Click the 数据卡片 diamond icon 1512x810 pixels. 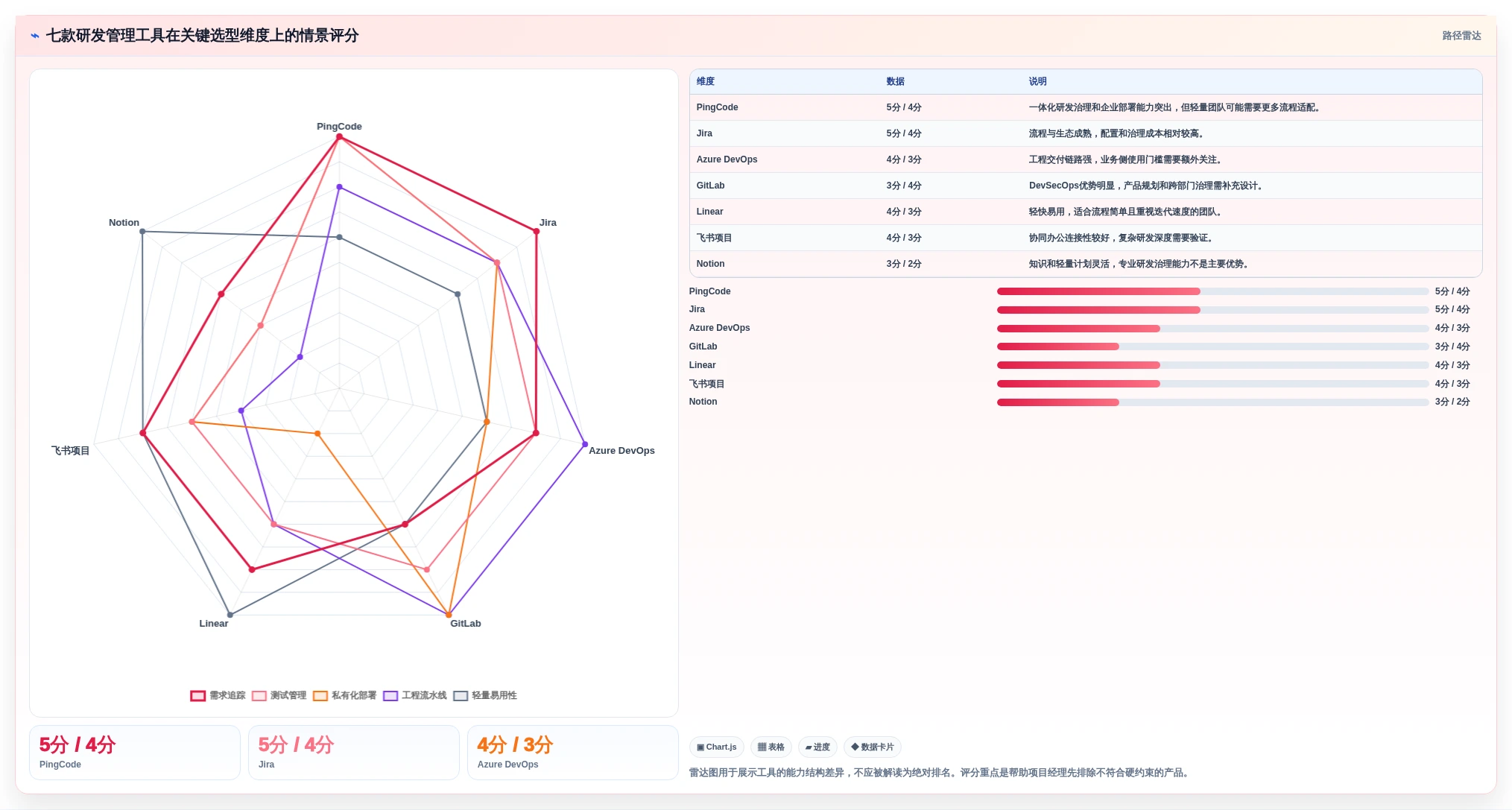tap(855, 747)
